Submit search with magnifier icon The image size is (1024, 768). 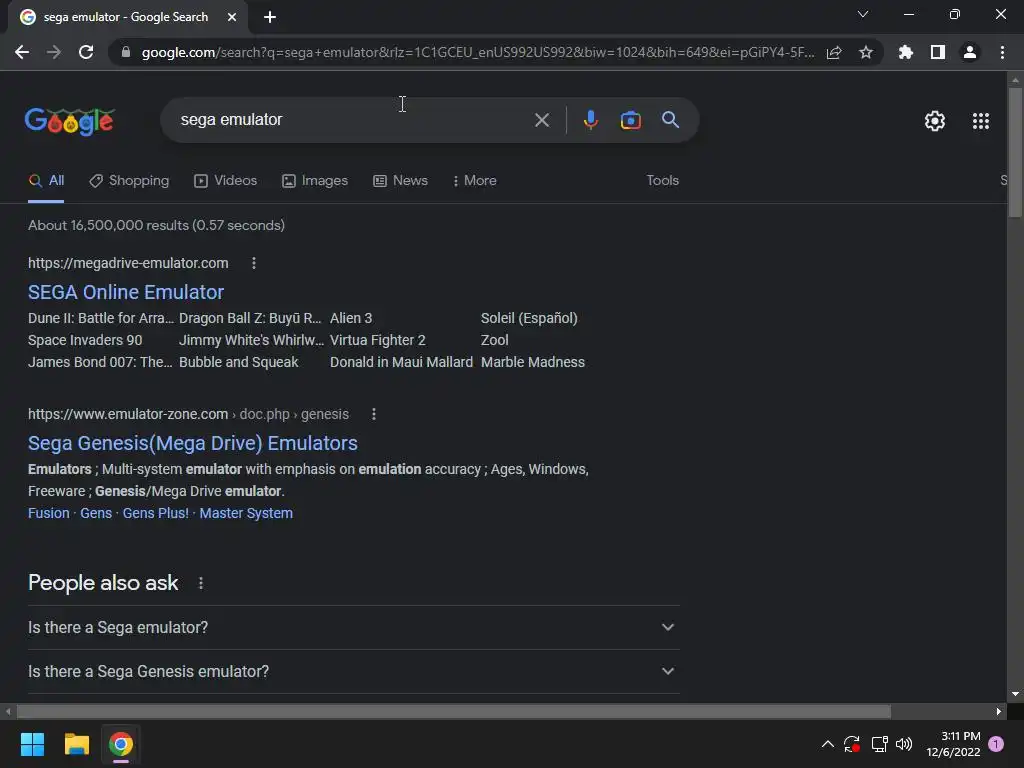[670, 120]
